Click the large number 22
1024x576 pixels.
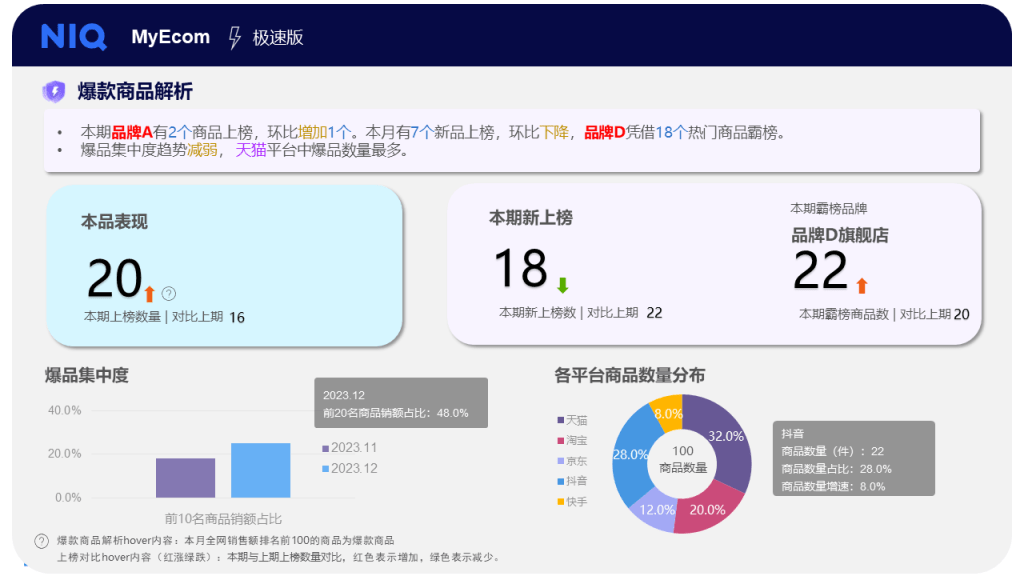click(820, 270)
